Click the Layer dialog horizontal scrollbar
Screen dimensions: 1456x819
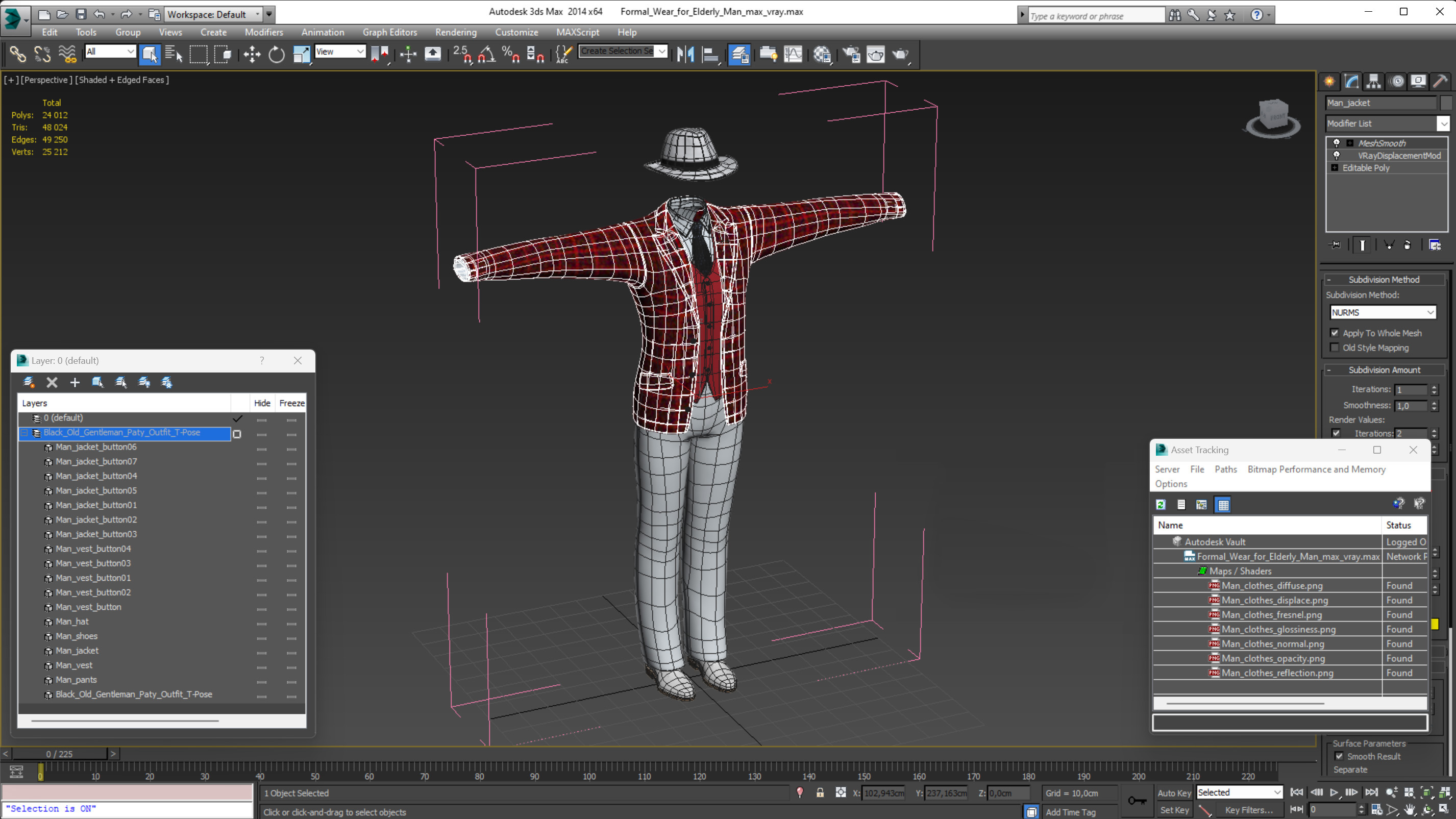point(125,721)
